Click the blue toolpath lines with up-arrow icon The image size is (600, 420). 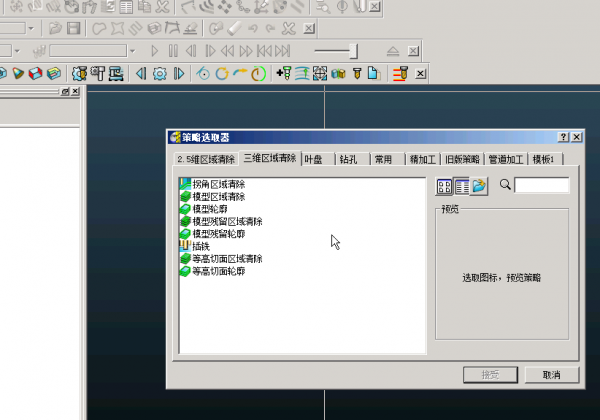(x=302, y=73)
